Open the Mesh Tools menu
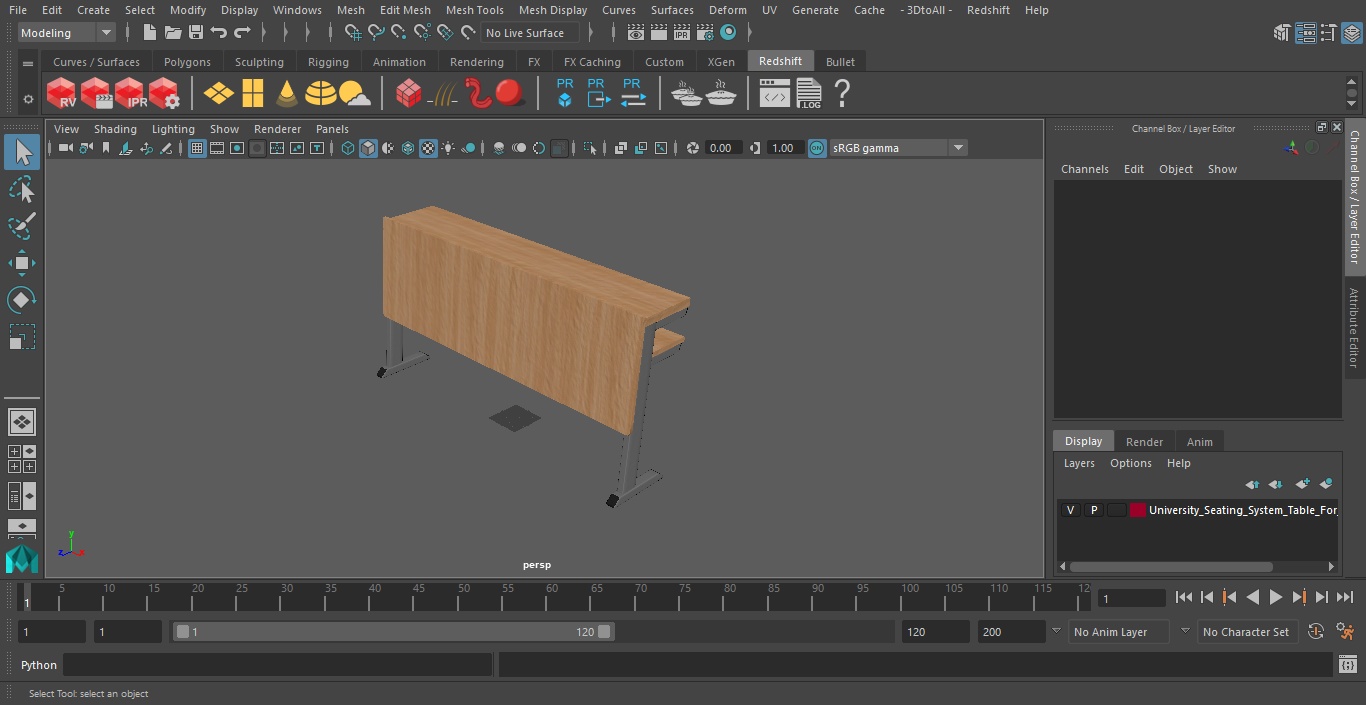1366x705 pixels. click(474, 10)
